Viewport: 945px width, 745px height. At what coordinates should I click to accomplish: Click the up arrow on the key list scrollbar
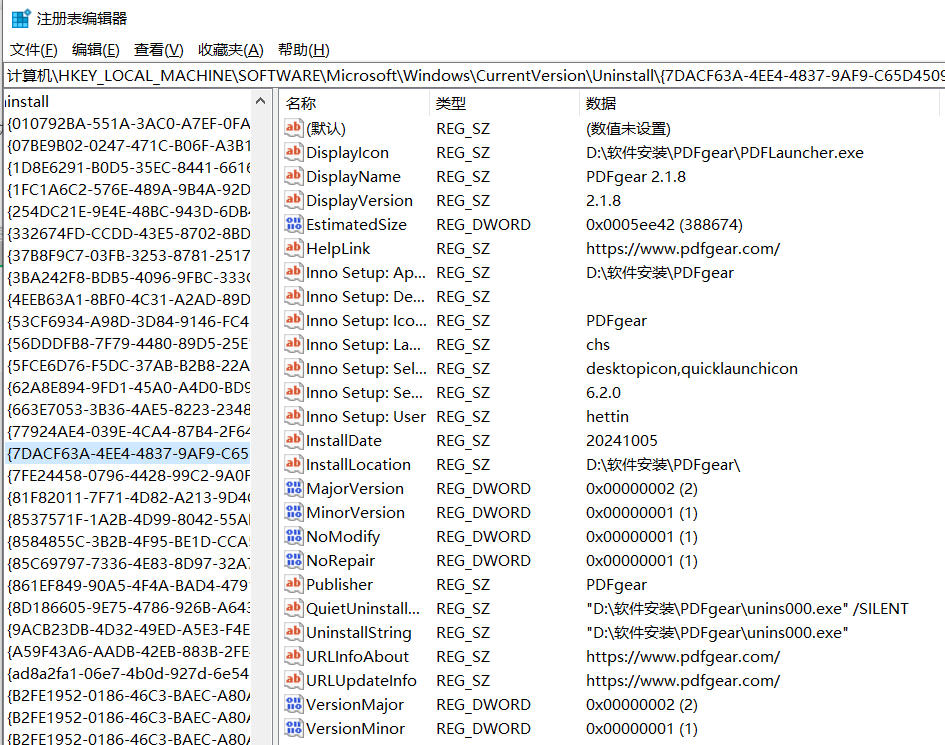pyautogui.click(x=260, y=100)
